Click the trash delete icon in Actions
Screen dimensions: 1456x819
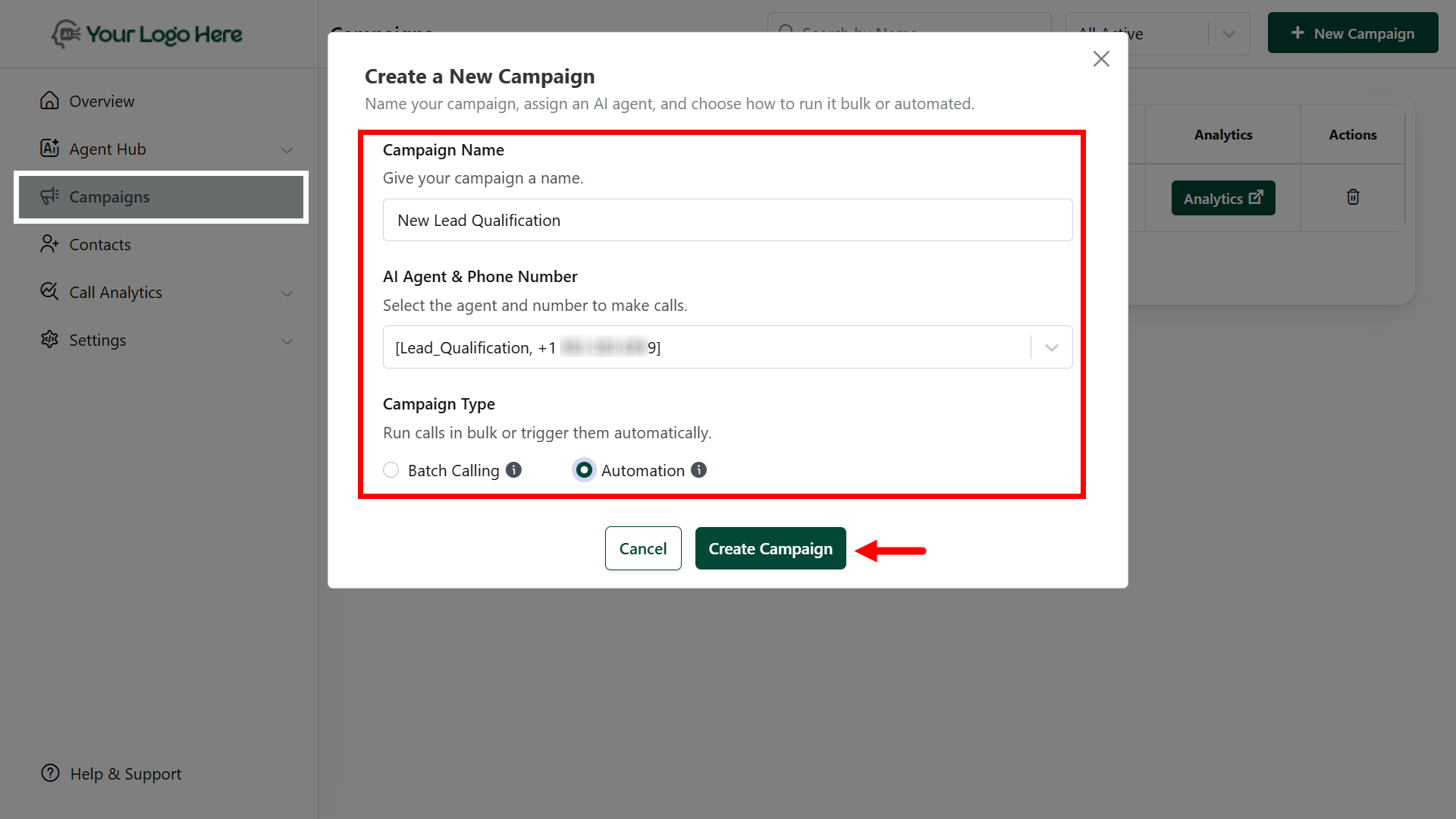click(1352, 197)
